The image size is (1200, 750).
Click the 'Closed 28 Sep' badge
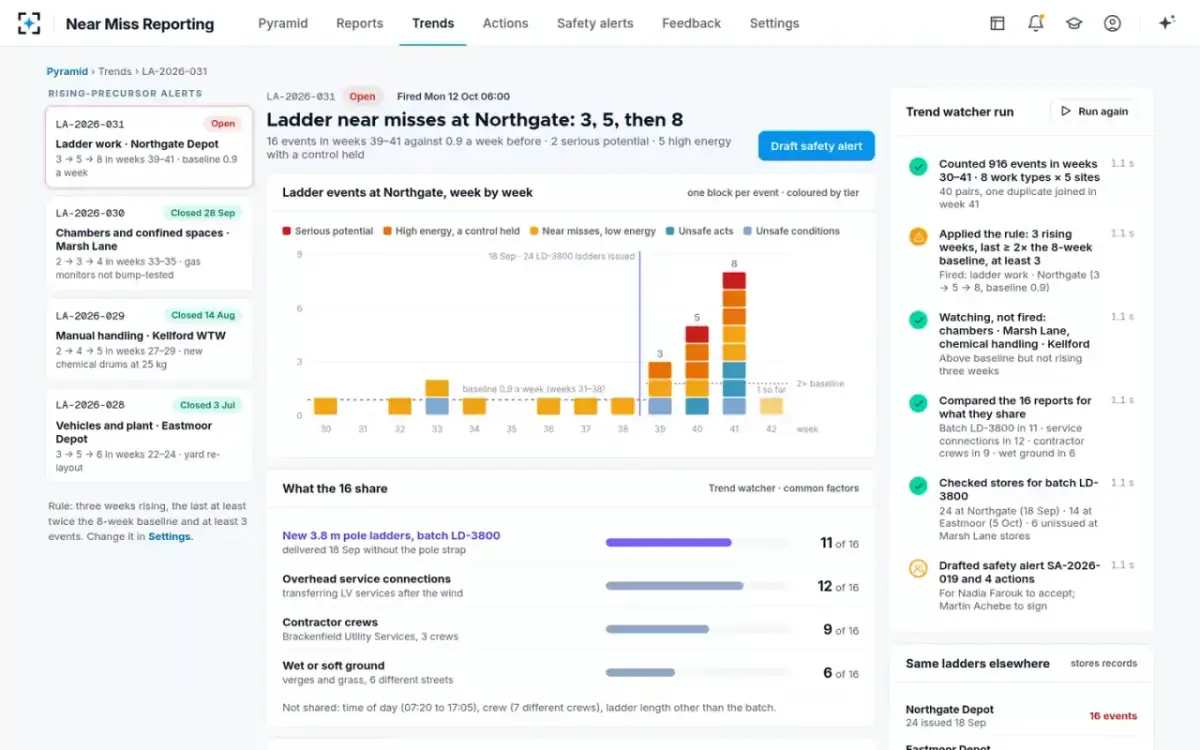(203, 213)
